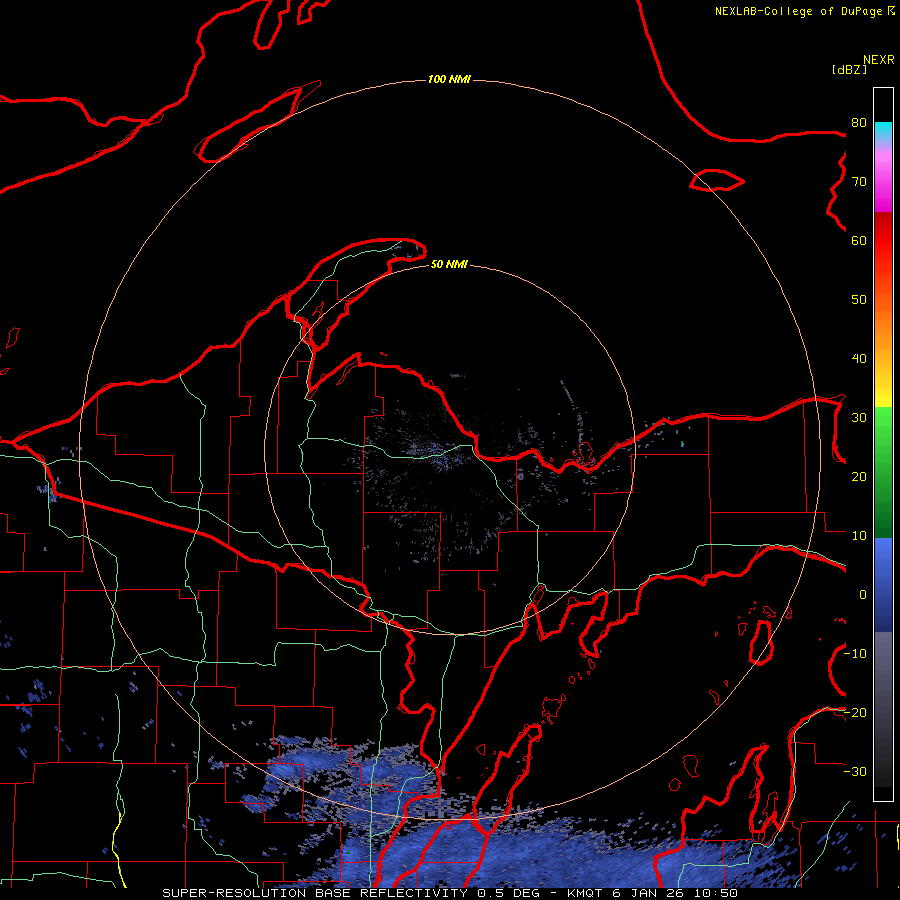900x900 pixels.
Task: Click the 100 NMI range ring label
Action: coord(449,79)
